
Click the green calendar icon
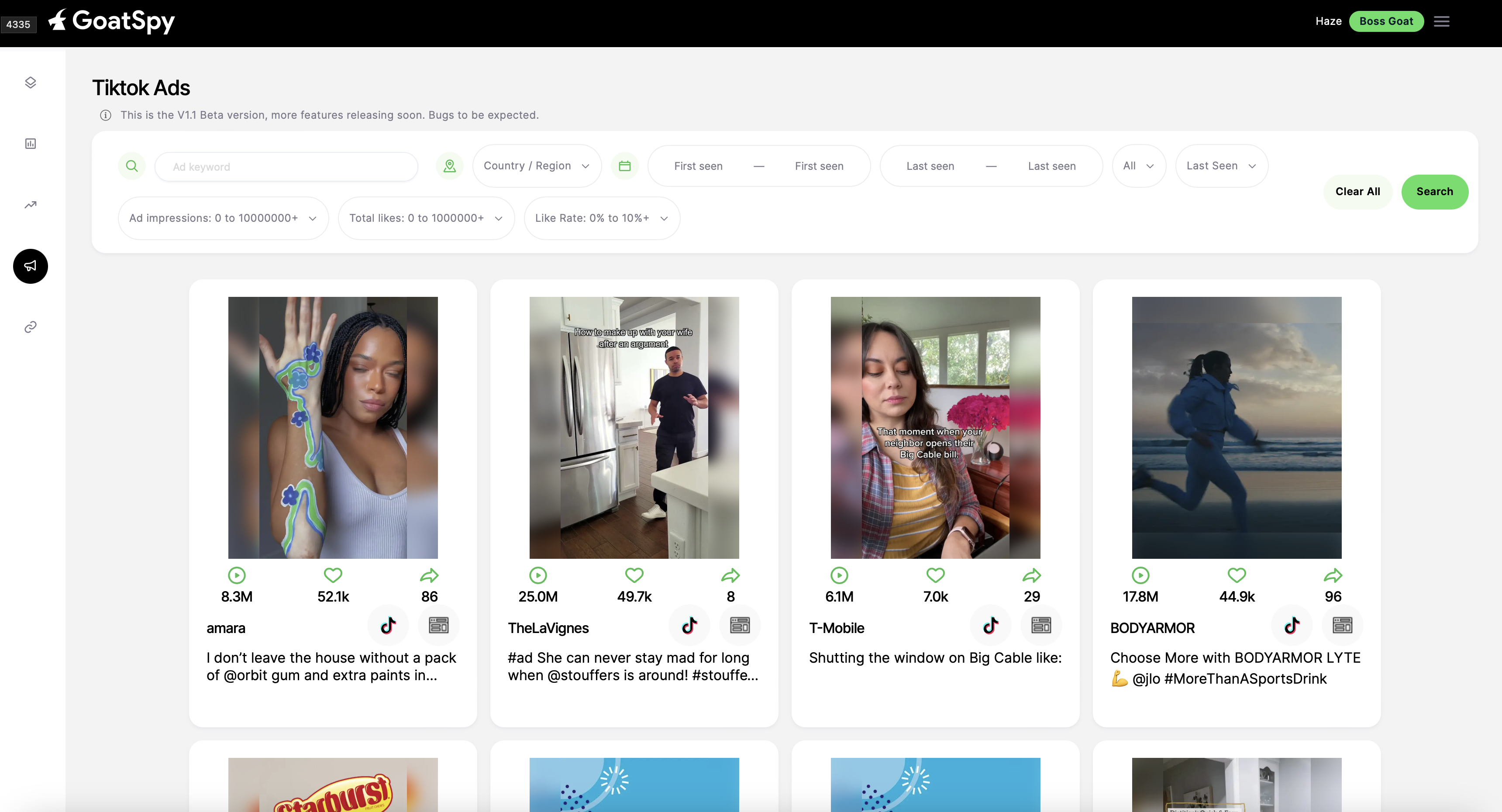[624, 166]
